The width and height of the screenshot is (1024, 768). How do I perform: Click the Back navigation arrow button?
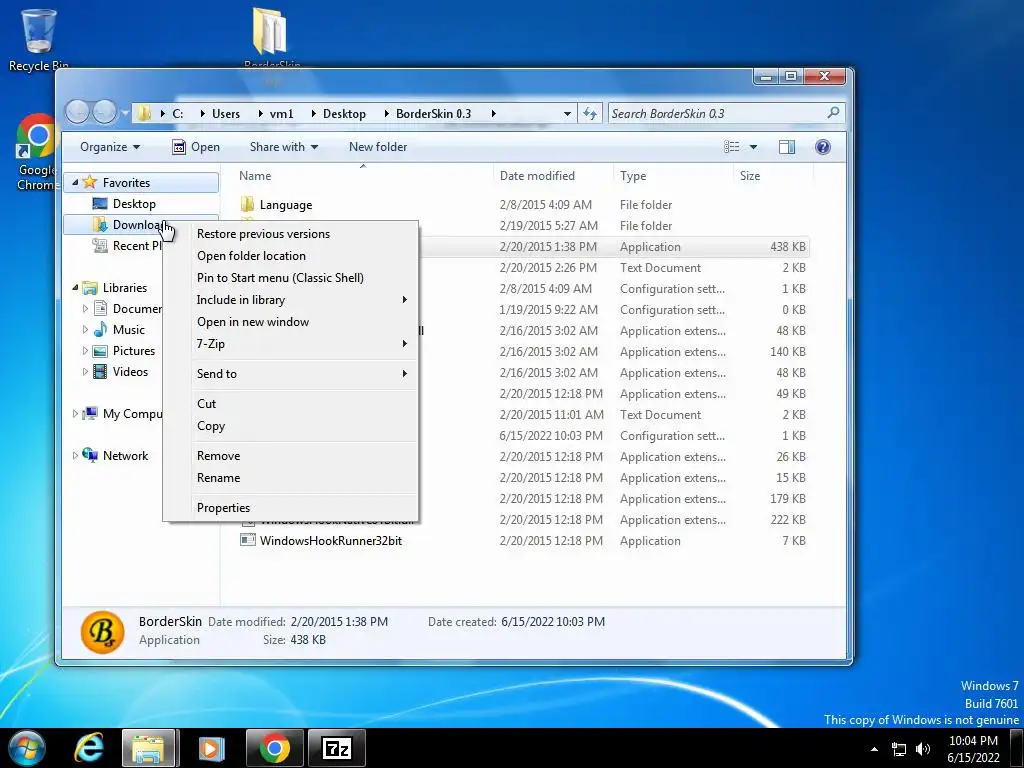coord(77,112)
